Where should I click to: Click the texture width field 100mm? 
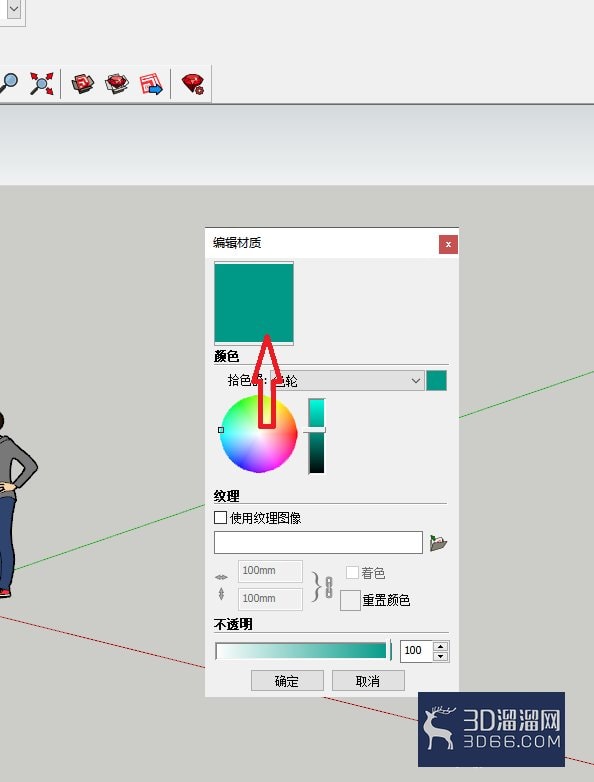(270, 571)
